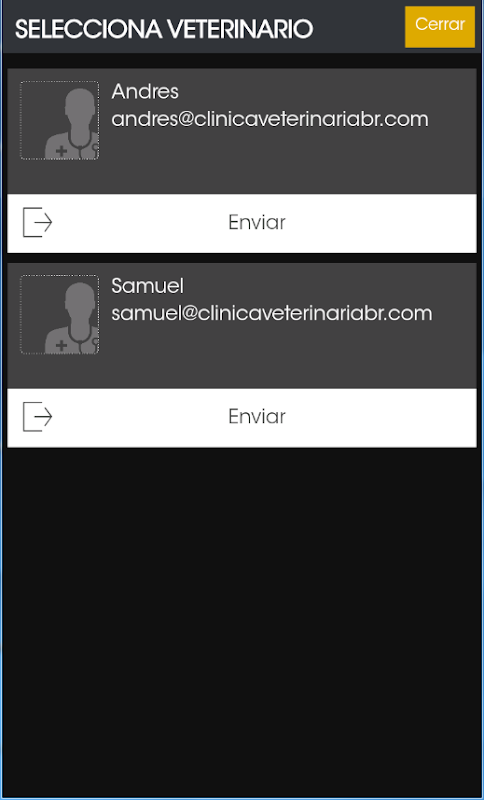Image resolution: width=484 pixels, height=800 pixels.
Task: Select the name Samuel
Action: point(147,286)
